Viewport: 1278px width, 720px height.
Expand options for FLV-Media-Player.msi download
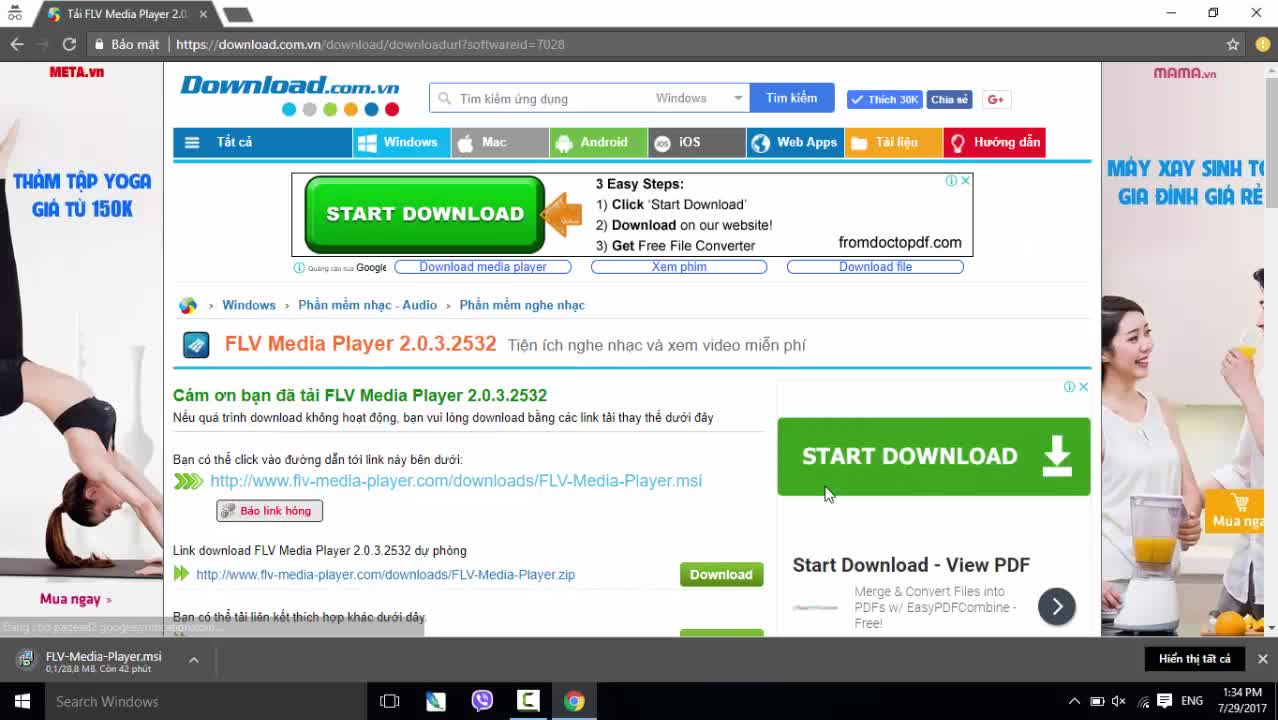point(194,660)
